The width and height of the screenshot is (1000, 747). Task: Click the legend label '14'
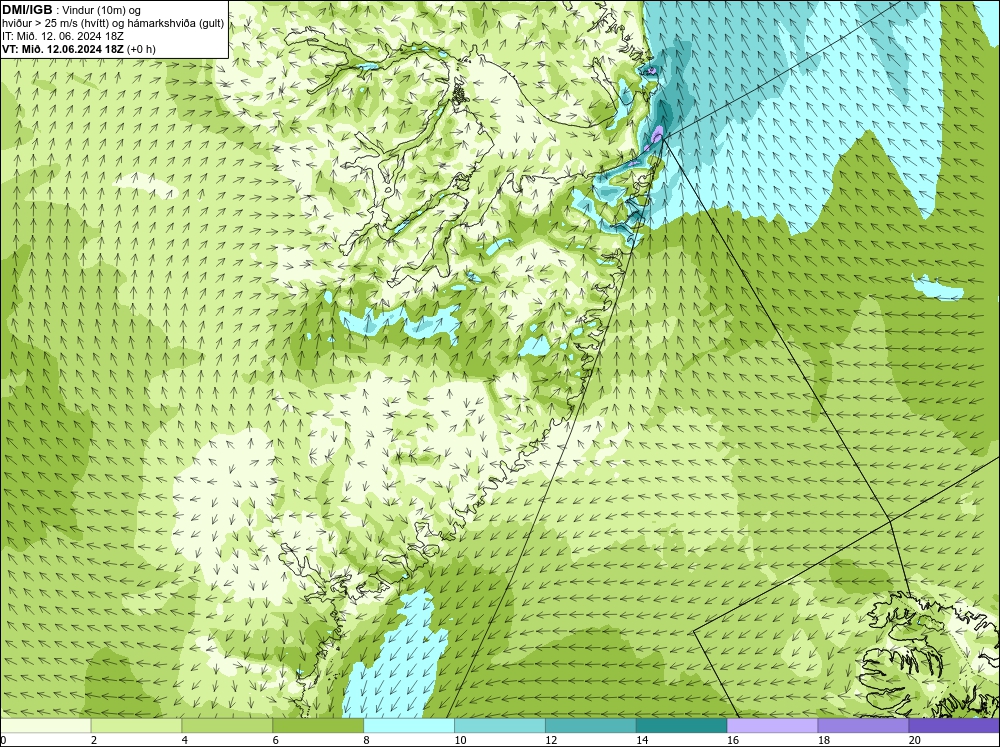tap(642, 740)
